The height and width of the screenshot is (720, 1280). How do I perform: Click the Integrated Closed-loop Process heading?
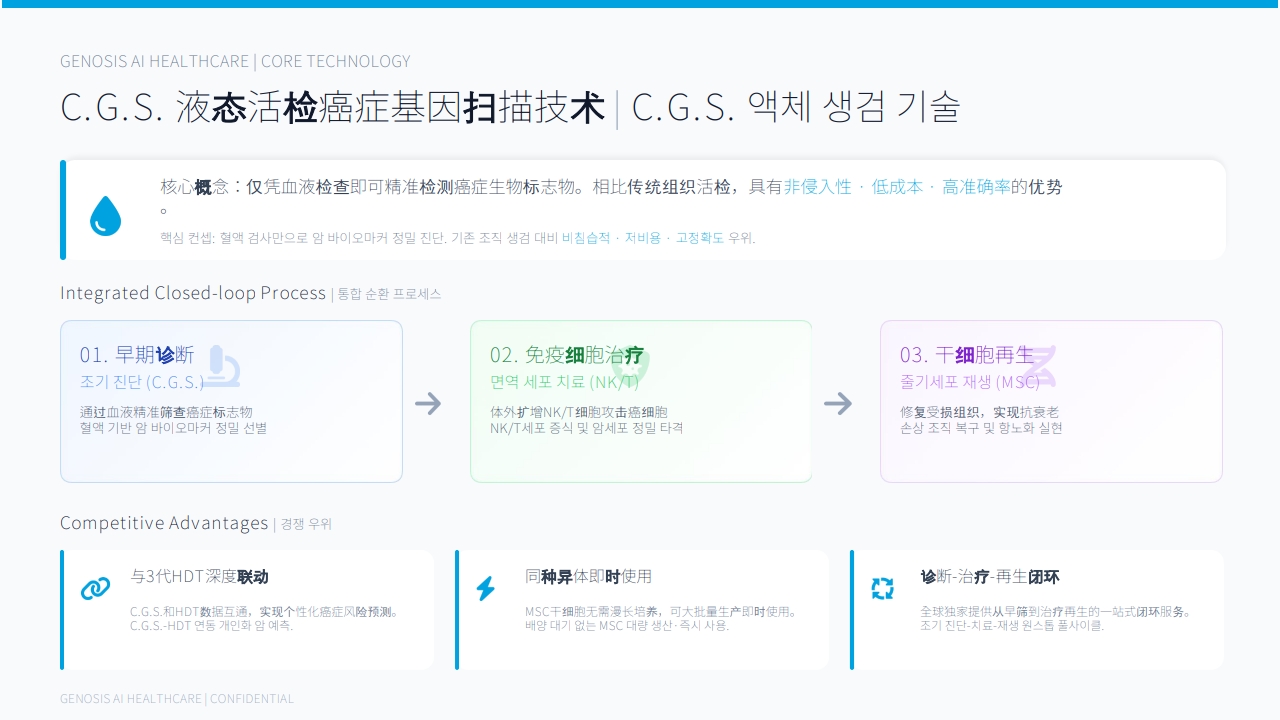193,293
